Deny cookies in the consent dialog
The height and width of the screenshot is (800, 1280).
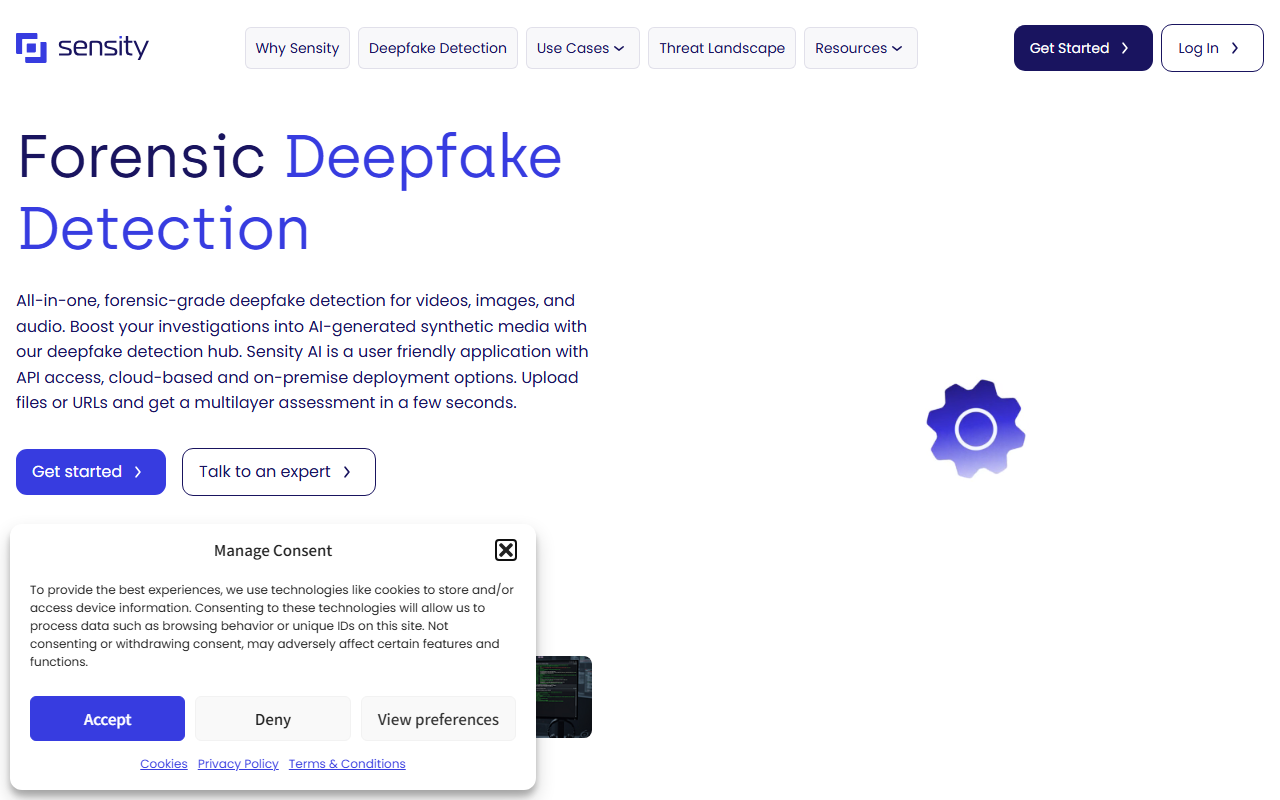pyautogui.click(x=273, y=719)
